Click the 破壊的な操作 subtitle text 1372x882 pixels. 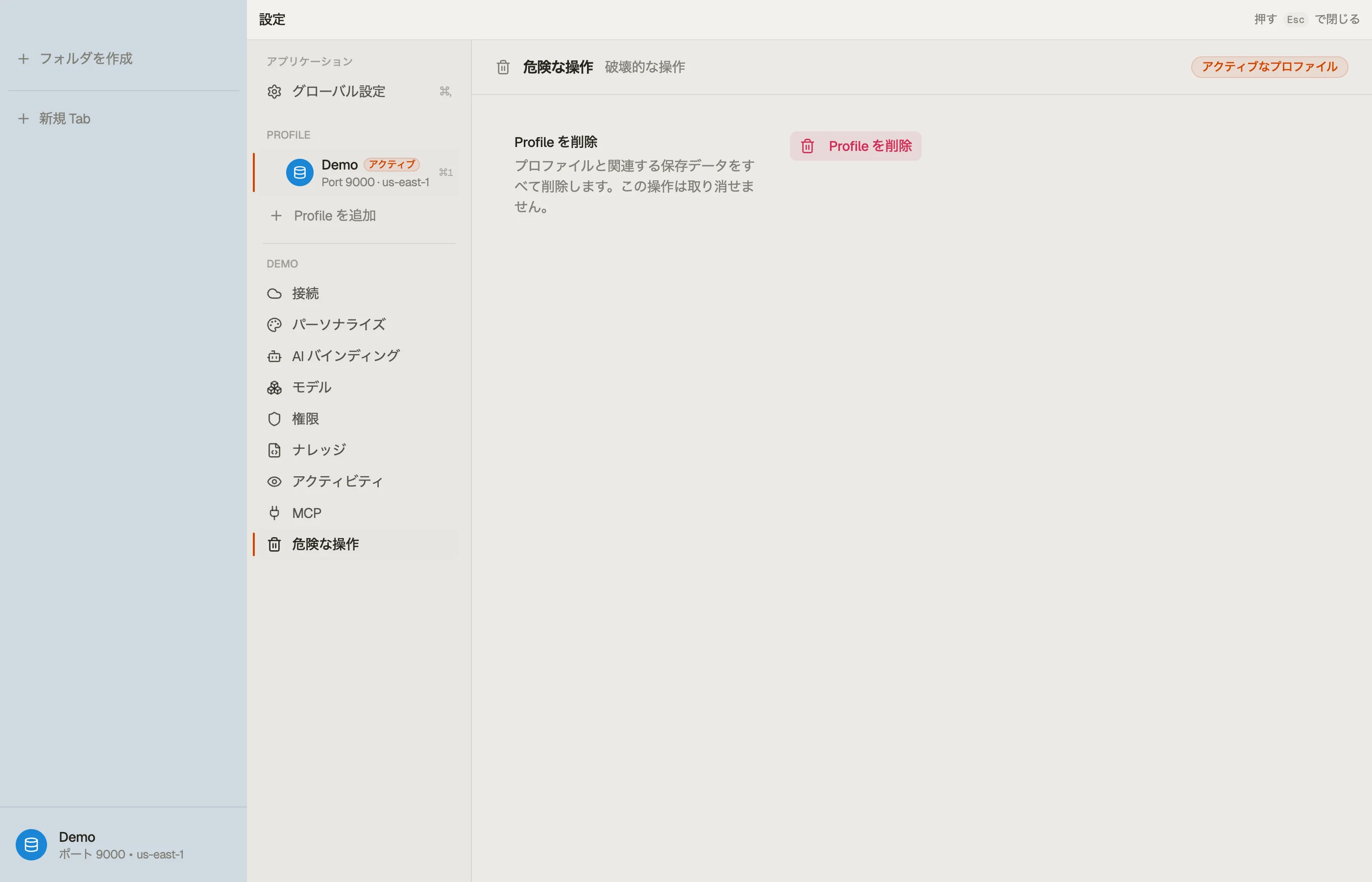pos(645,67)
